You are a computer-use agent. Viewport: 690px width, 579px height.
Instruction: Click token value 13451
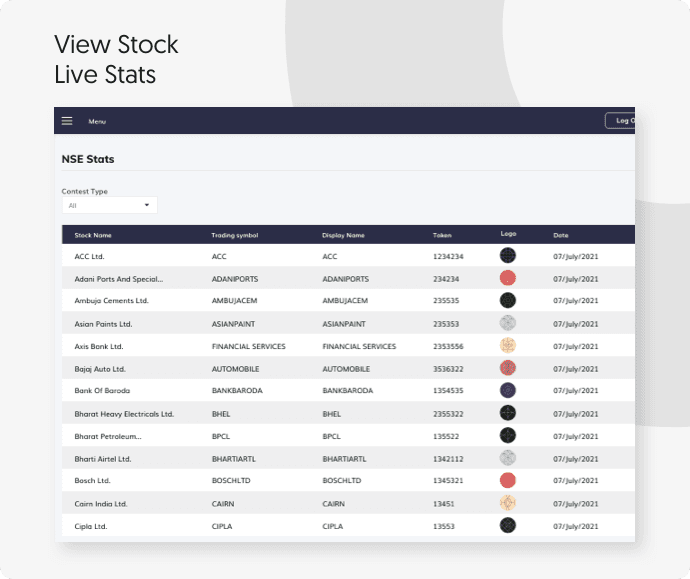point(444,504)
